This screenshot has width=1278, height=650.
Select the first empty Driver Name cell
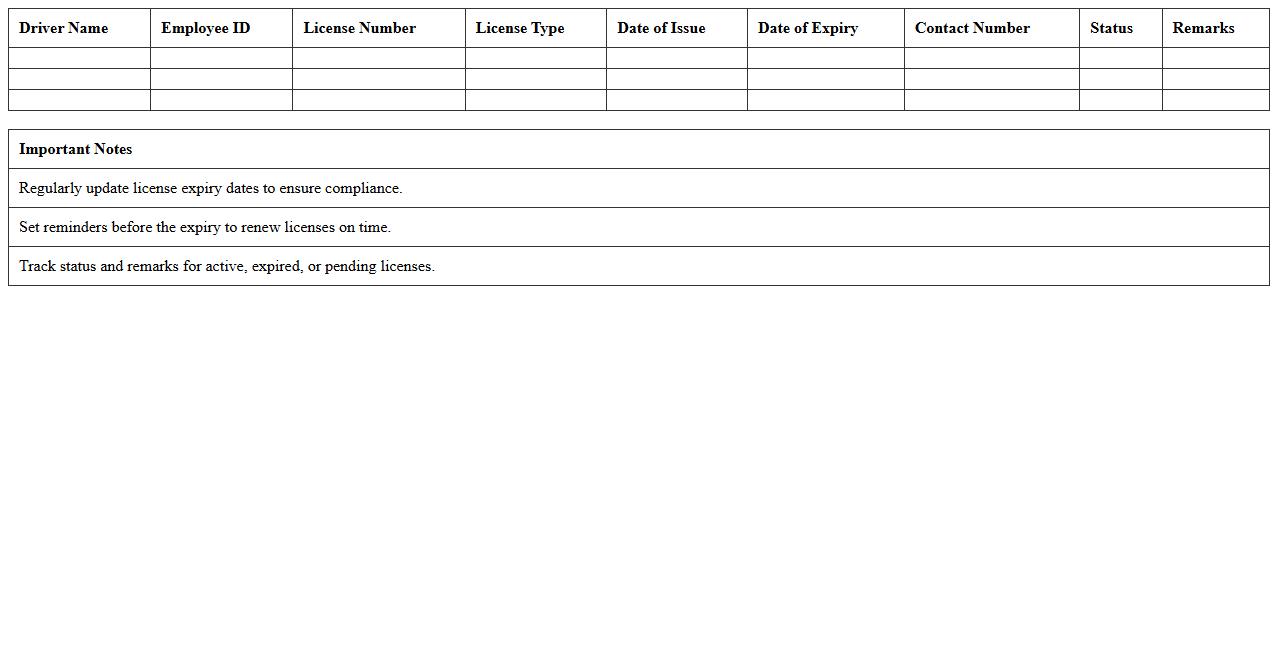tap(79, 57)
